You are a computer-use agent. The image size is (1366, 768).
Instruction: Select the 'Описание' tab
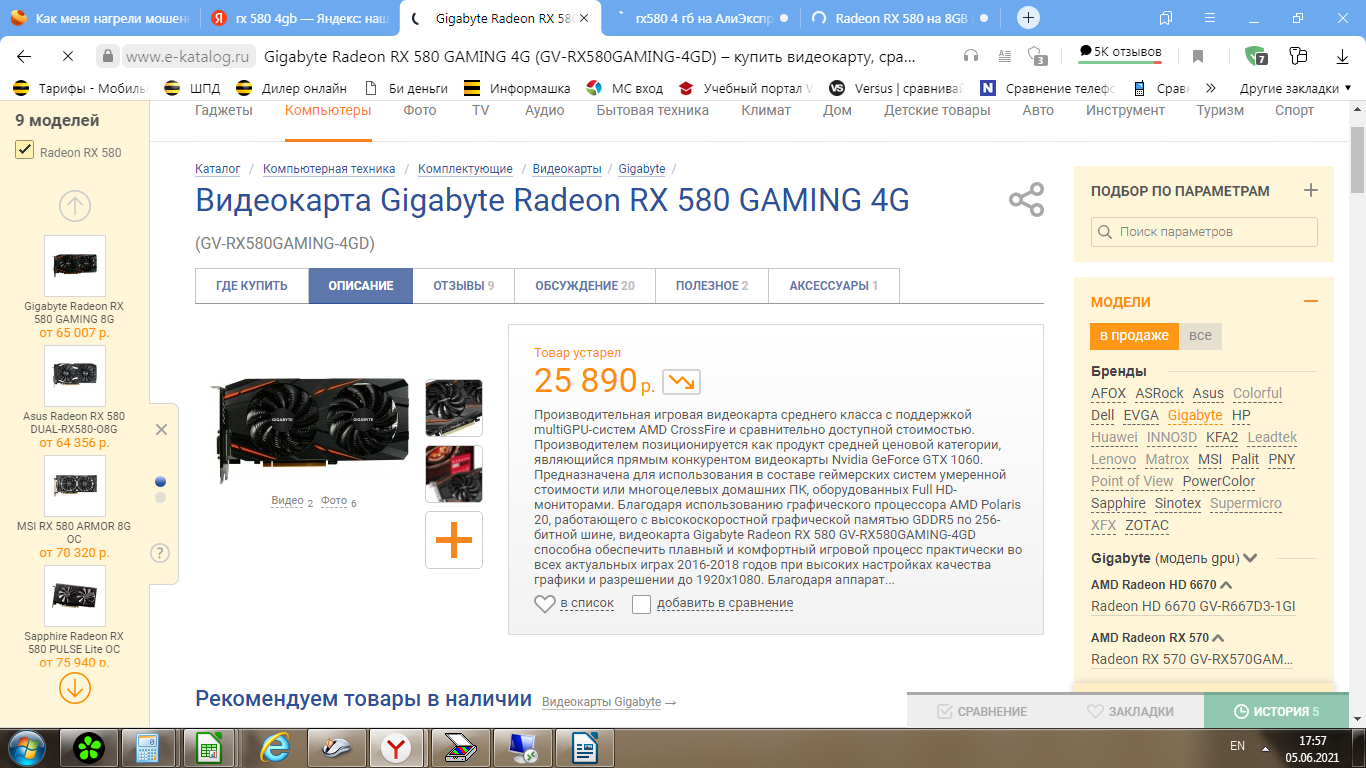click(x=361, y=286)
